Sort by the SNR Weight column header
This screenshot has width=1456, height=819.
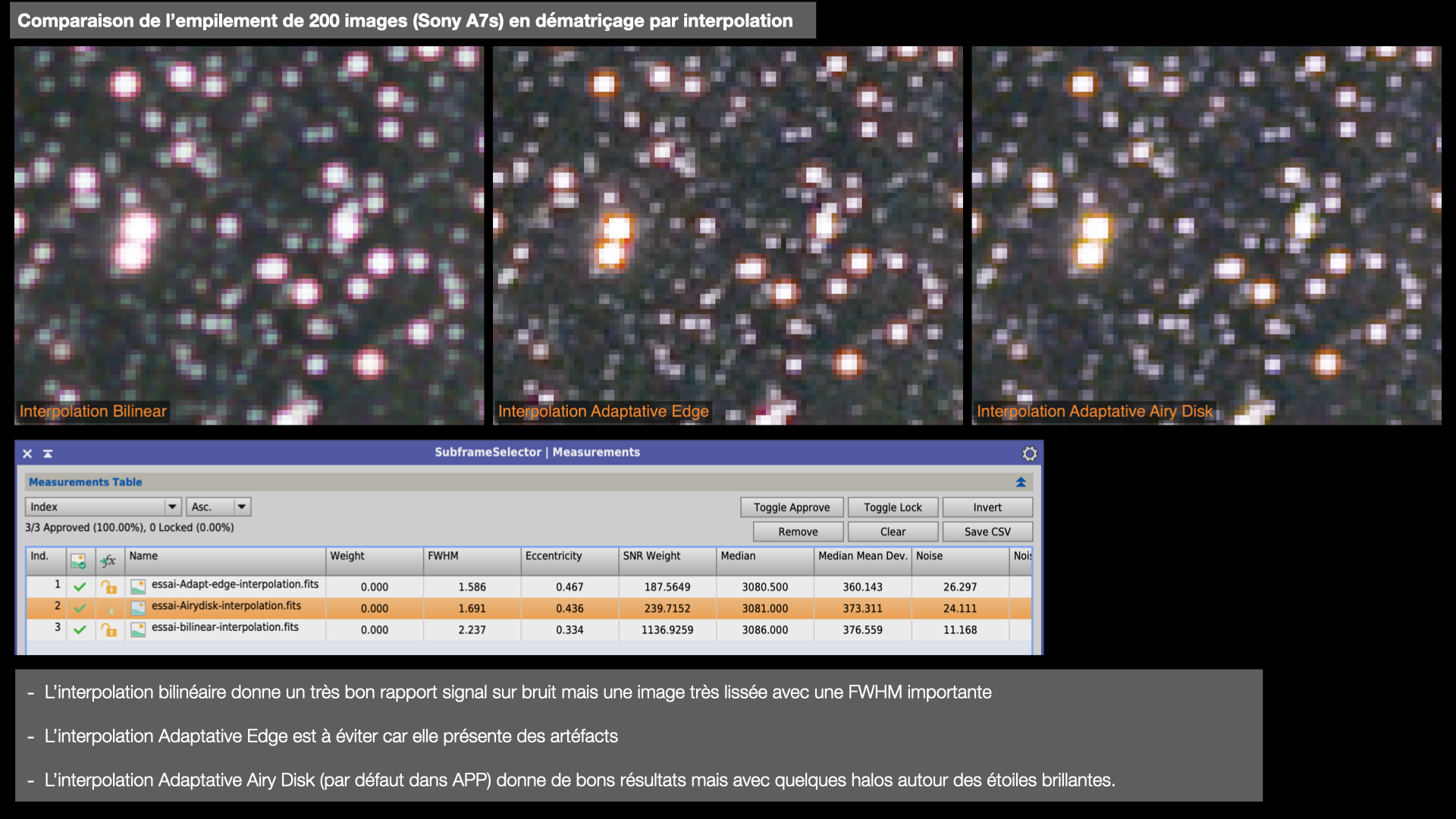(x=667, y=561)
